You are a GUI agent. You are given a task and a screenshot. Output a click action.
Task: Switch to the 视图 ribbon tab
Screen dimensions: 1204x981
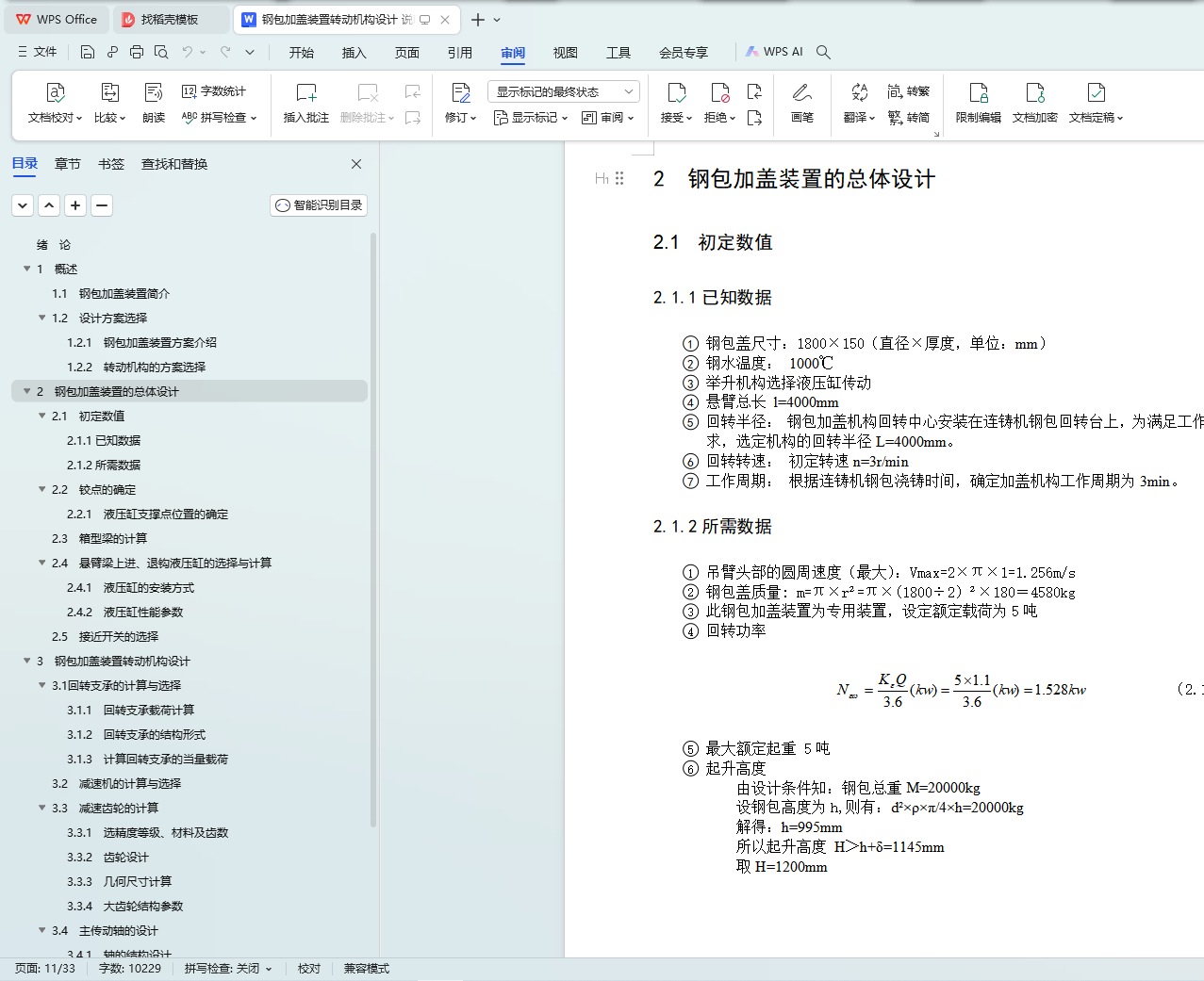(x=566, y=53)
